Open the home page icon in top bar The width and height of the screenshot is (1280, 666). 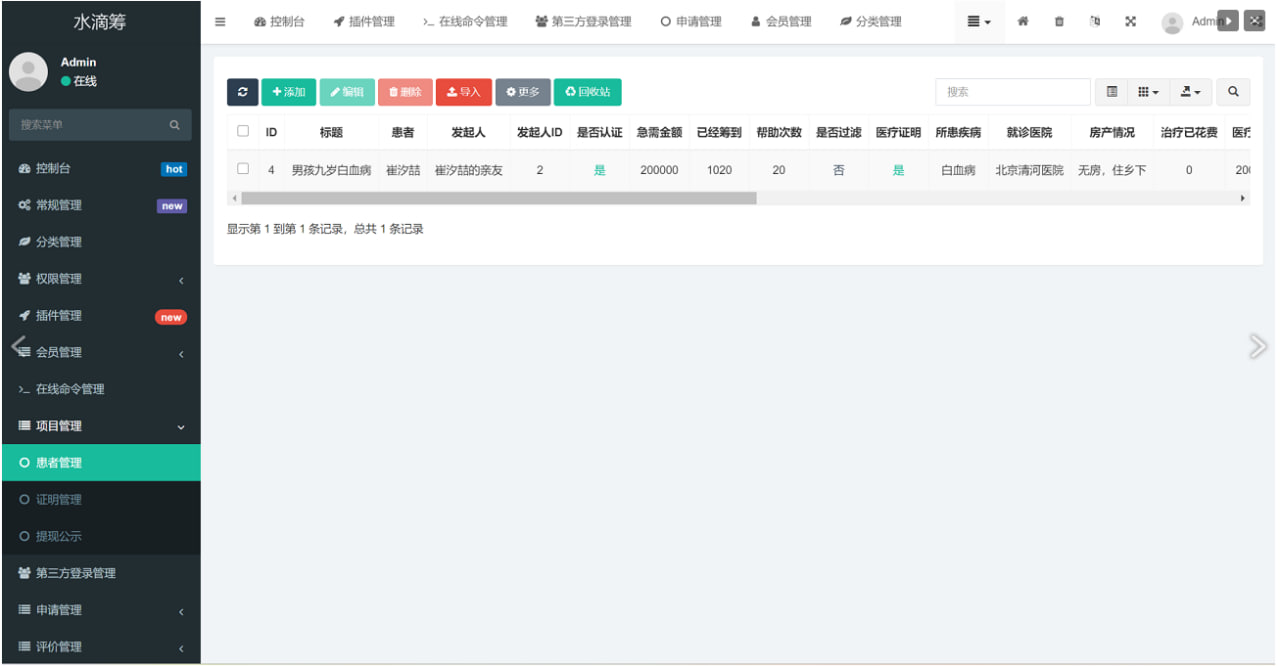tap(1023, 22)
